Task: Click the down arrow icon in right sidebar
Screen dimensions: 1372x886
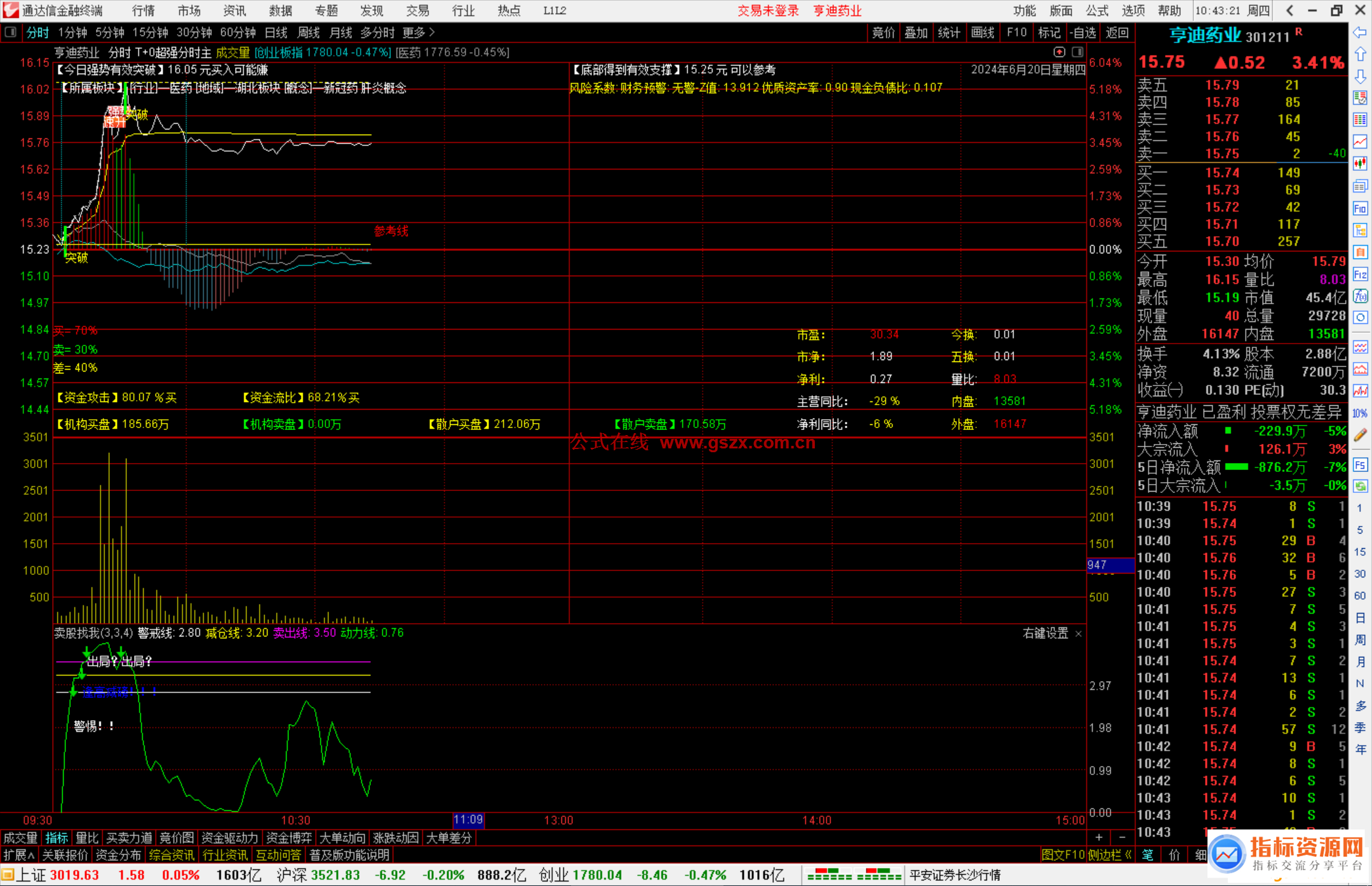Action: pyautogui.click(x=1360, y=76)
